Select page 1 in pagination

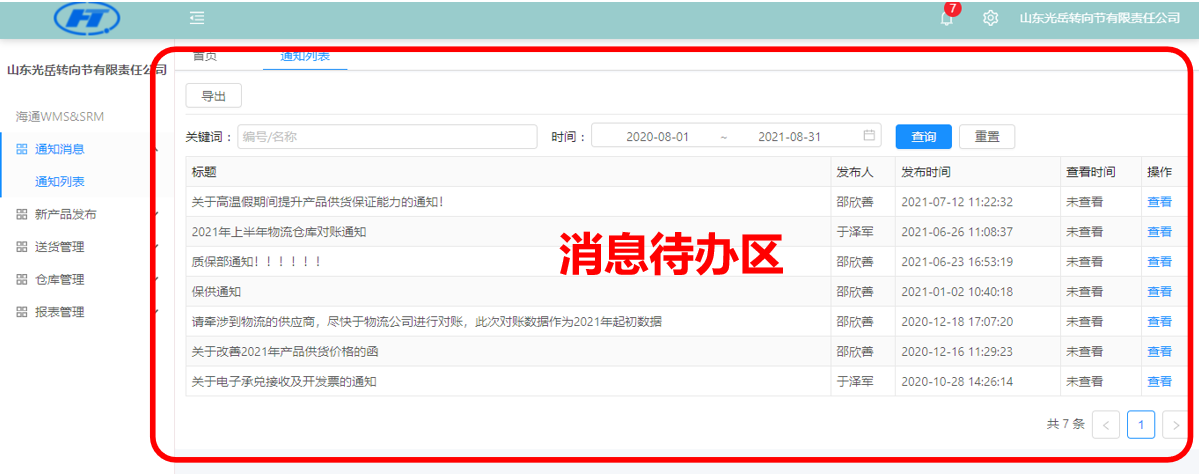(1141, 425)
